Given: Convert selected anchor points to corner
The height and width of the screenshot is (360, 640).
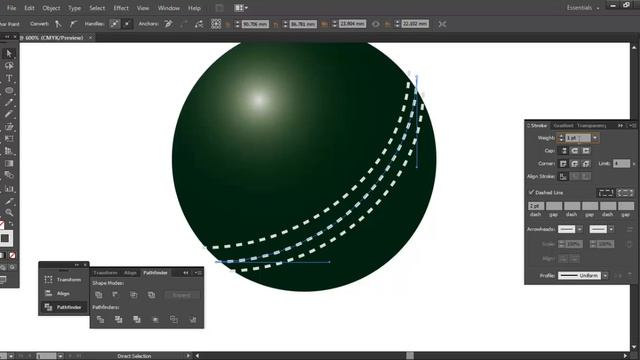Looking at the screenshot, I should [x=58, y=24].
